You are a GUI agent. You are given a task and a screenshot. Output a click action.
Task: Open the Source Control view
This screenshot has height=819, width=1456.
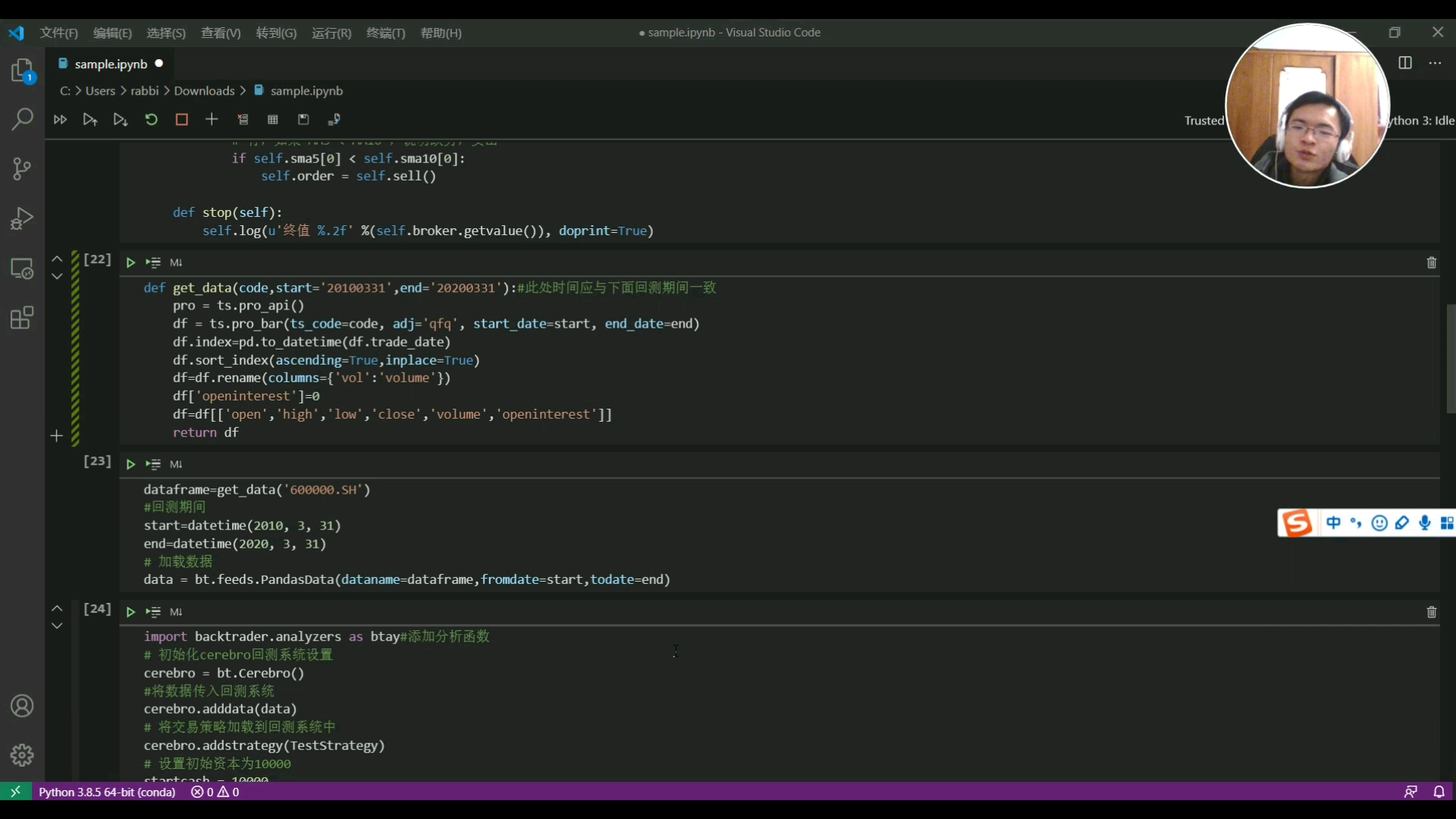click(22, 168)
